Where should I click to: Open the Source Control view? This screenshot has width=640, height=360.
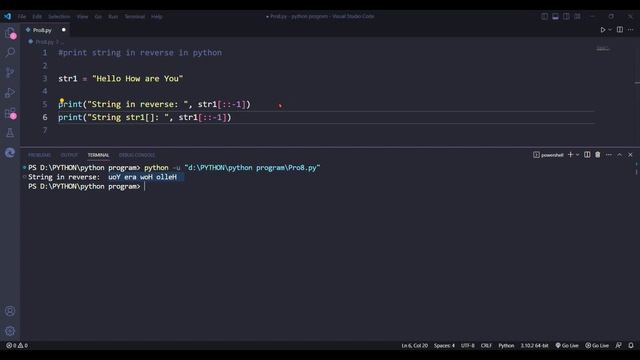click(10, 72)
